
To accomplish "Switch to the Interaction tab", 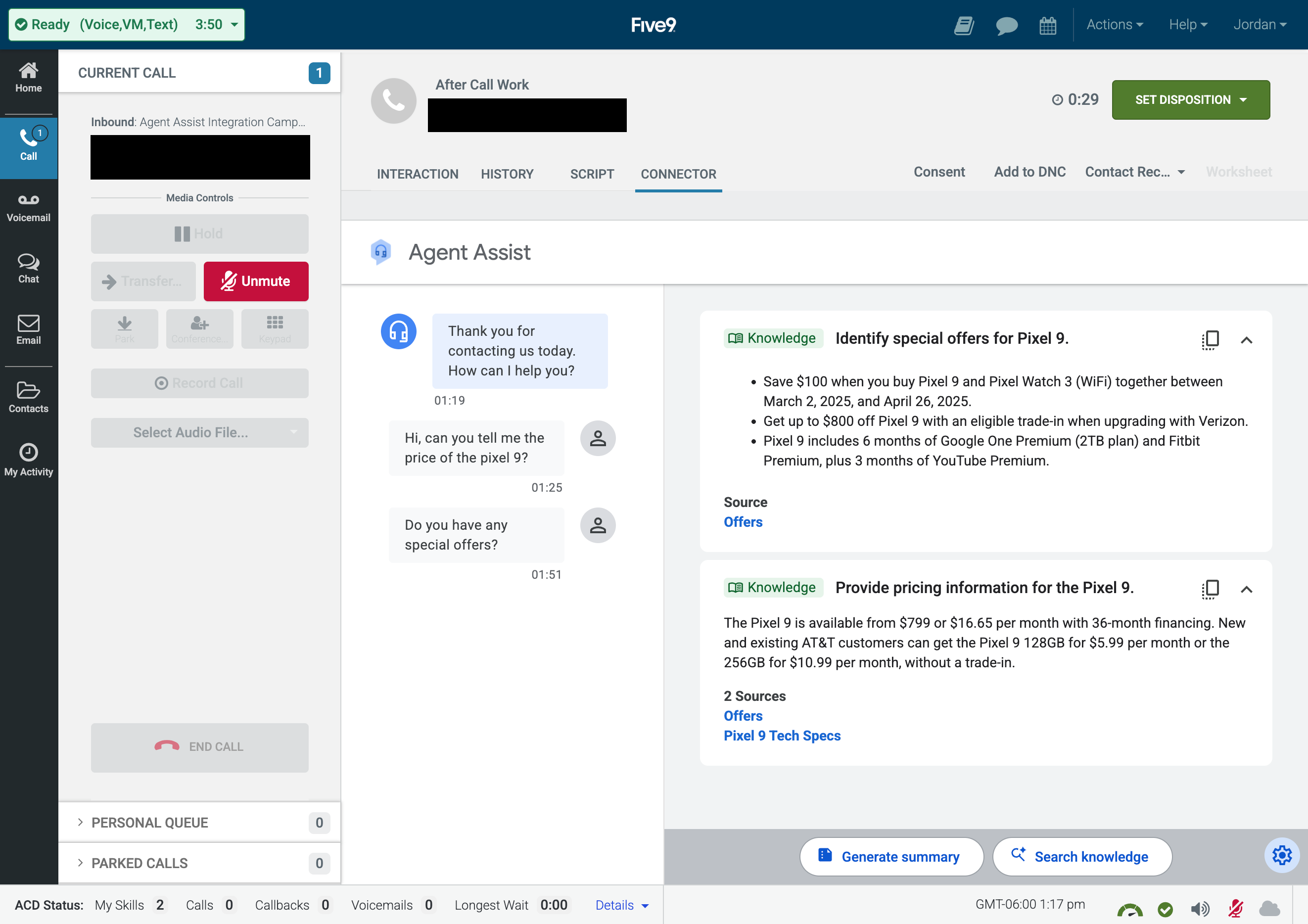I will [418, 174].
